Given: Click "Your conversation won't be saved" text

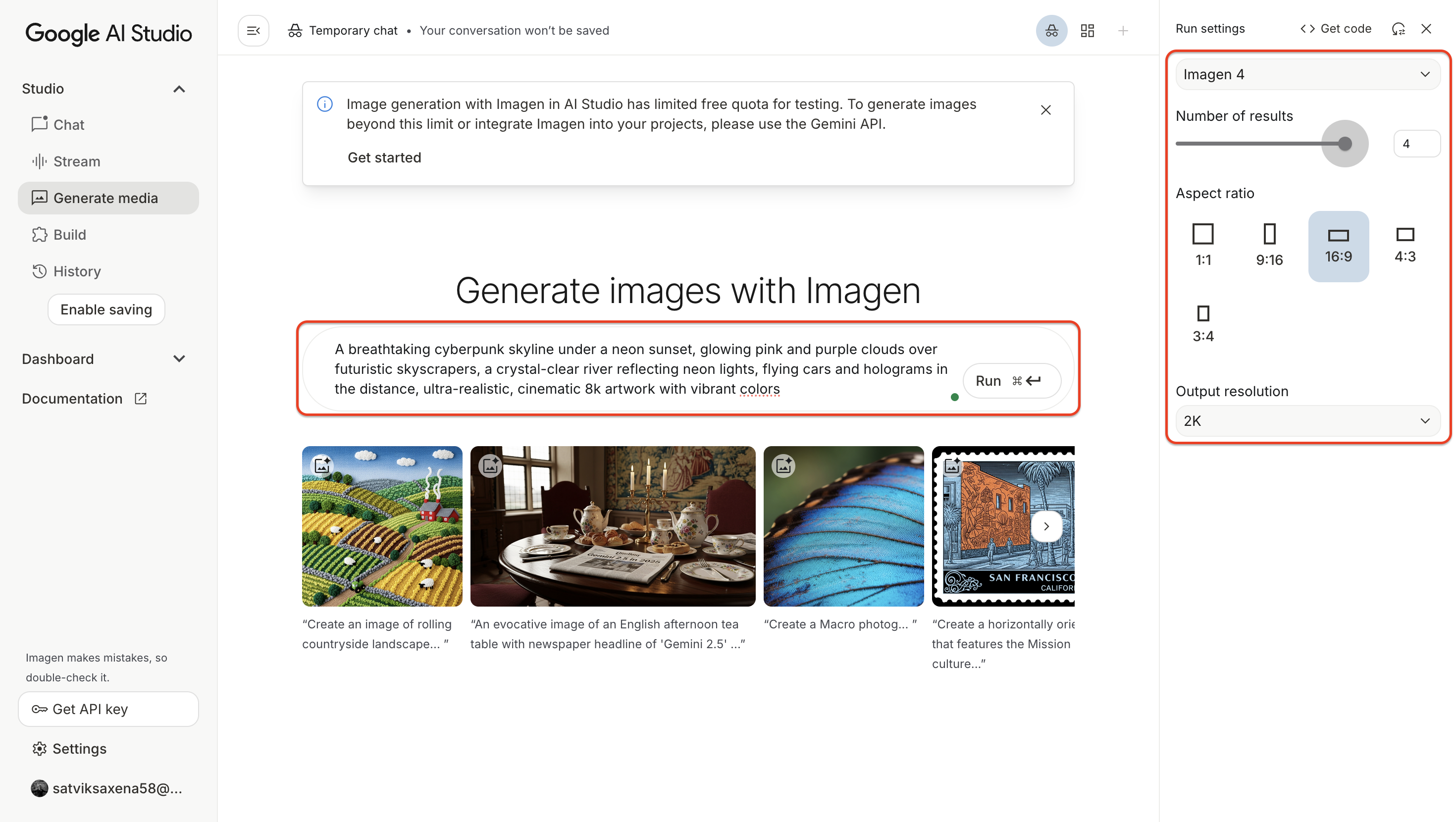Looking at the screenshot, I should [x=515, y=31].
